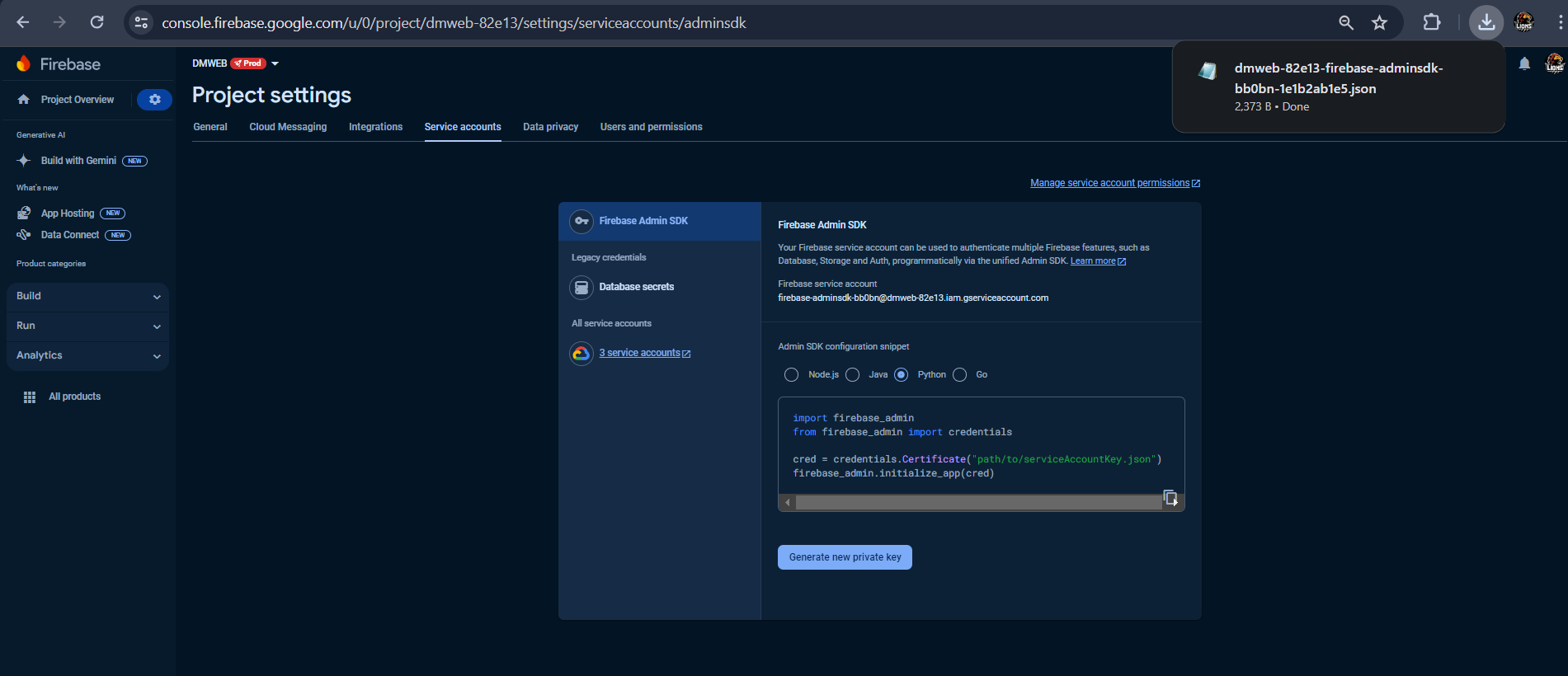Click the code snippet horizontal scrollbar

pyautogui.click(x=977, y=502)
